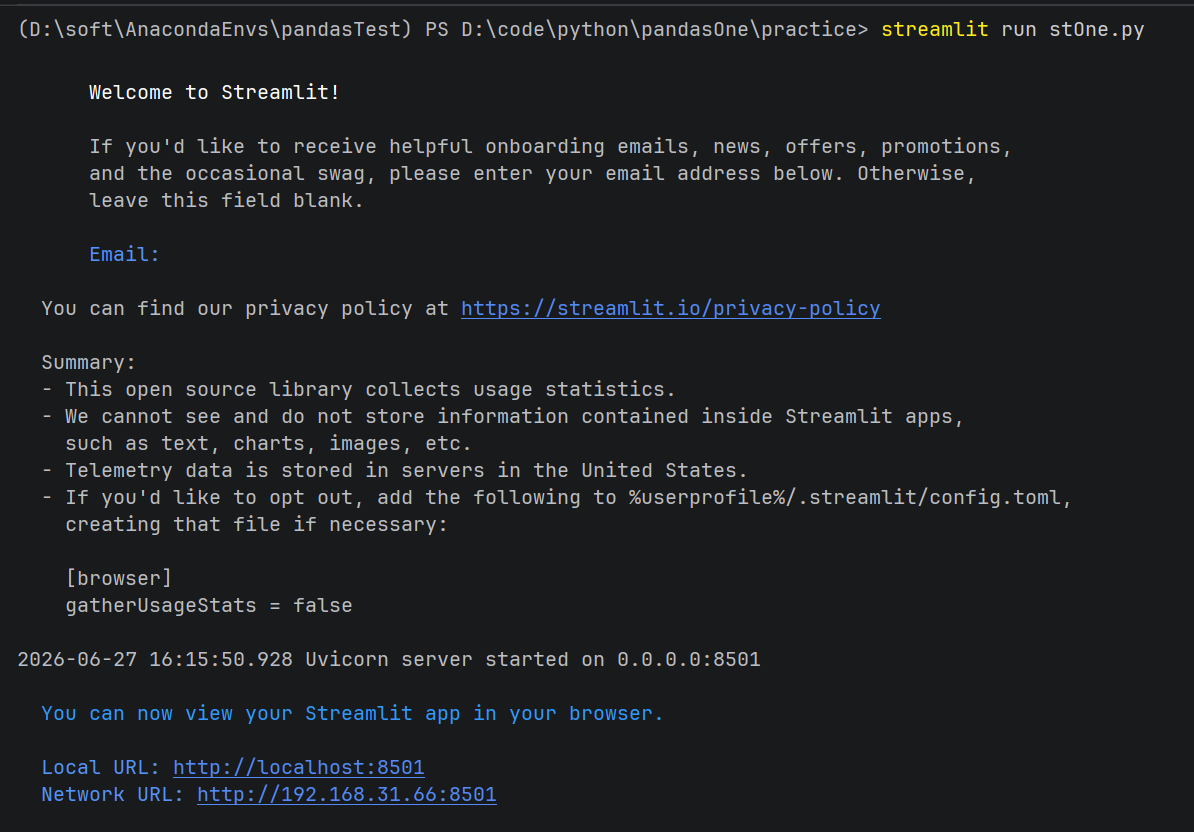The width and height of the screenshot is (1194, 832).
Task: Click the '%userprofile%/.streamlit/config.toml' path
Action: pos(844,498)
